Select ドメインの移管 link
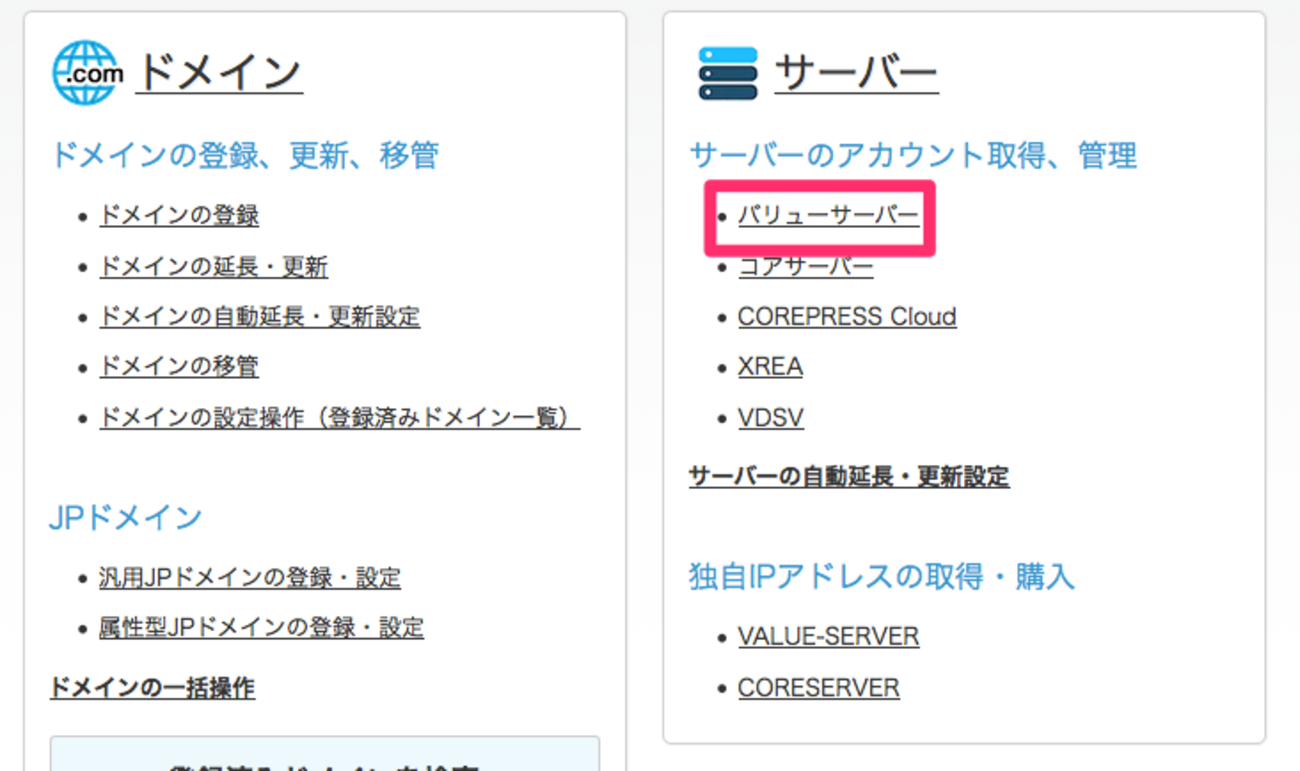This screenshot has height=771, width=1300. (x=179, y=366)
